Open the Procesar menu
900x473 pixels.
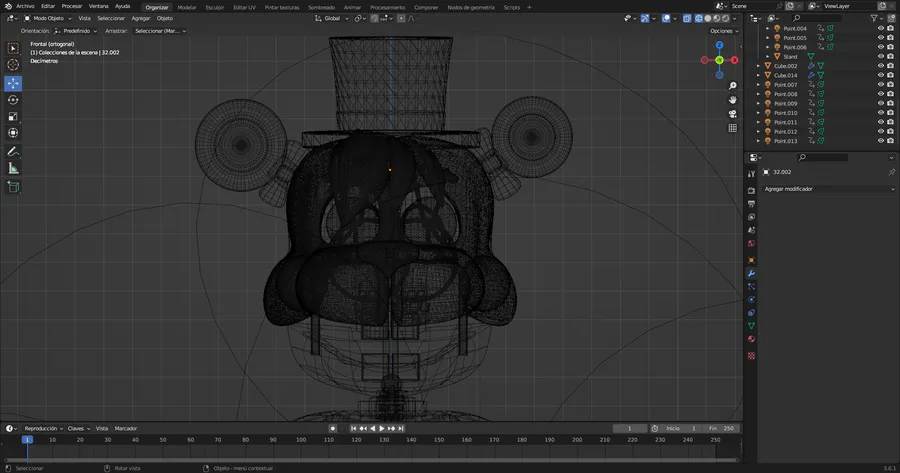tap(72, 6)
